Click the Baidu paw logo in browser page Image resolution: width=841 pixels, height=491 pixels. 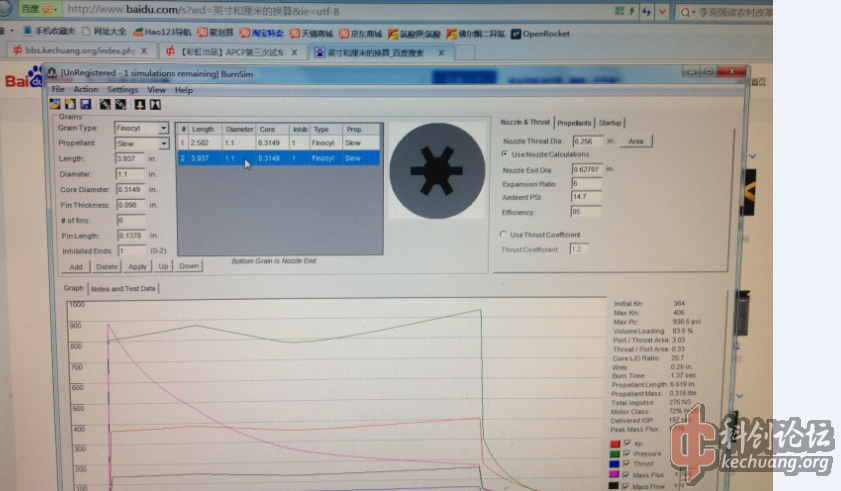(35, 76)
